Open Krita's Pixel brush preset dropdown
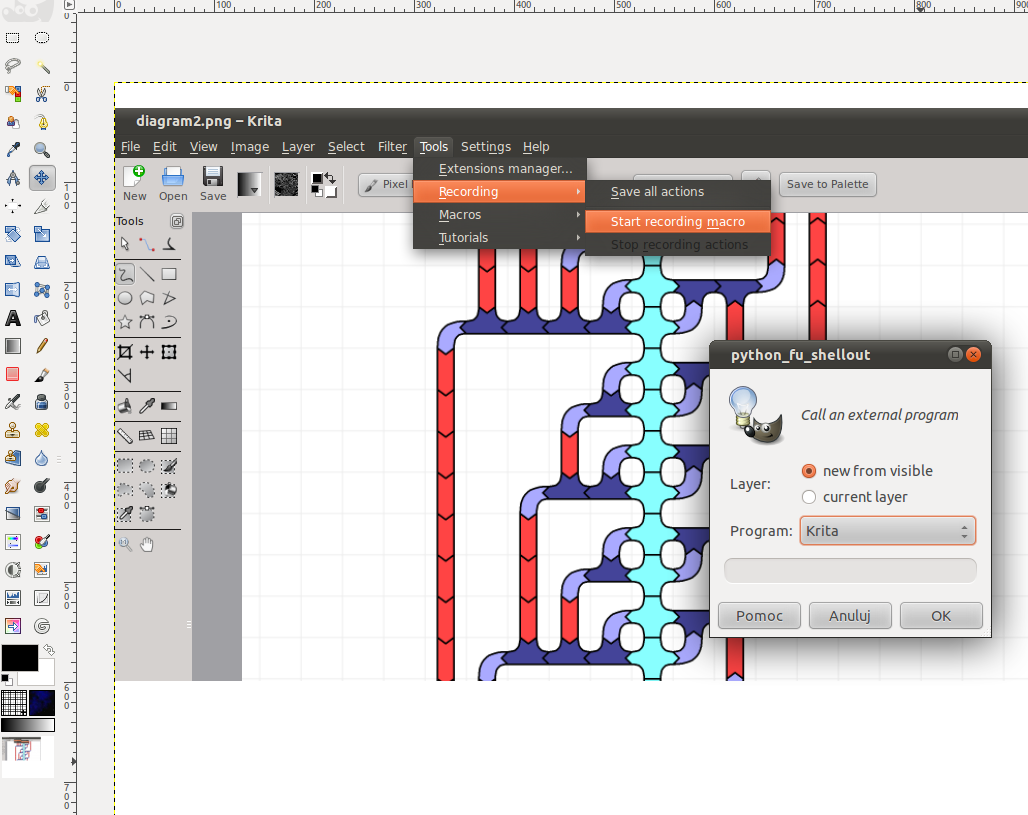The height and width of the screenshot is (815, 1028). pos(387,184)
